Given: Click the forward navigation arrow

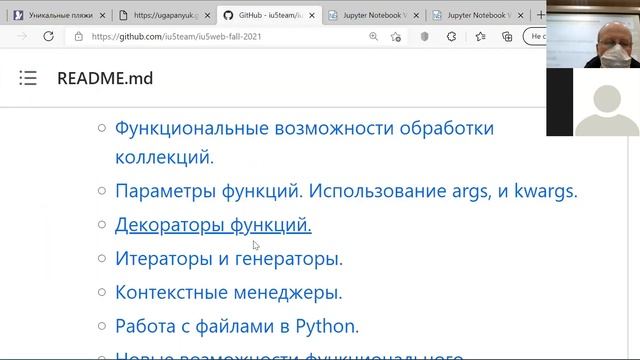Looking at the screenshot, I should tap(22, 36).
